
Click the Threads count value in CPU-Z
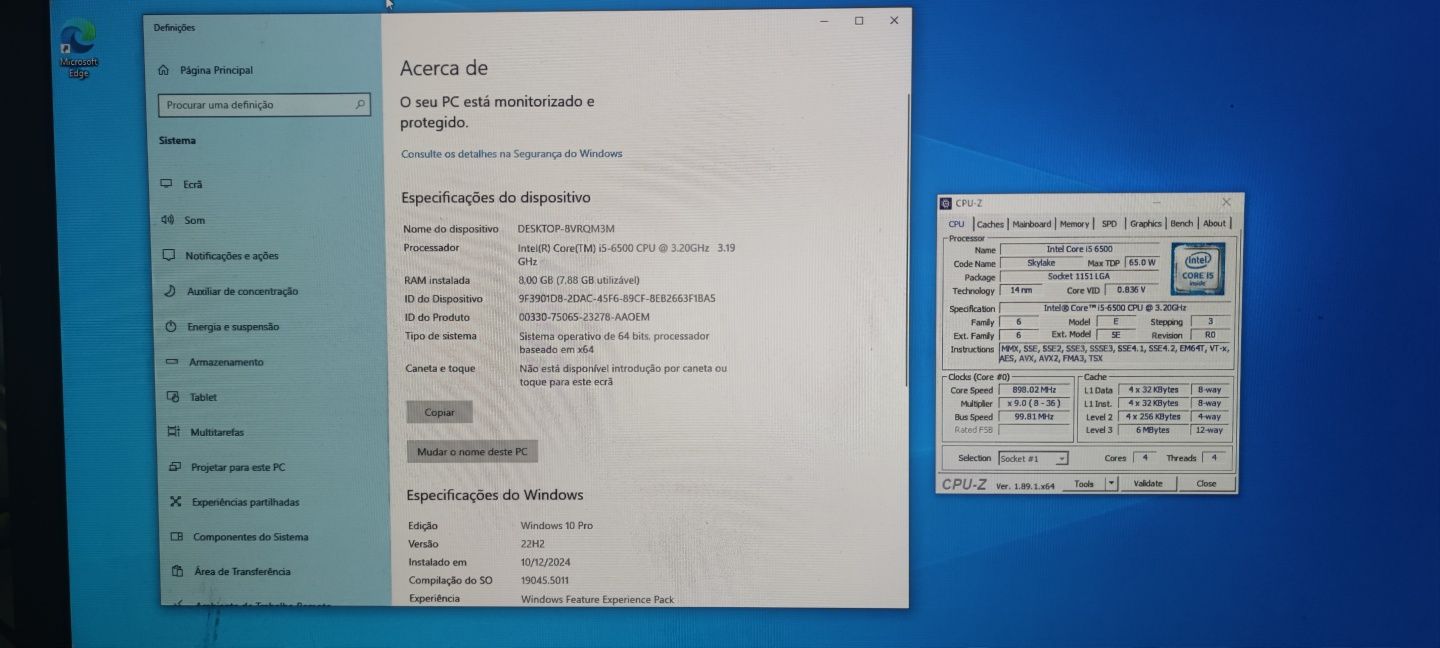pyautogui.click(x=1214, y=458)
